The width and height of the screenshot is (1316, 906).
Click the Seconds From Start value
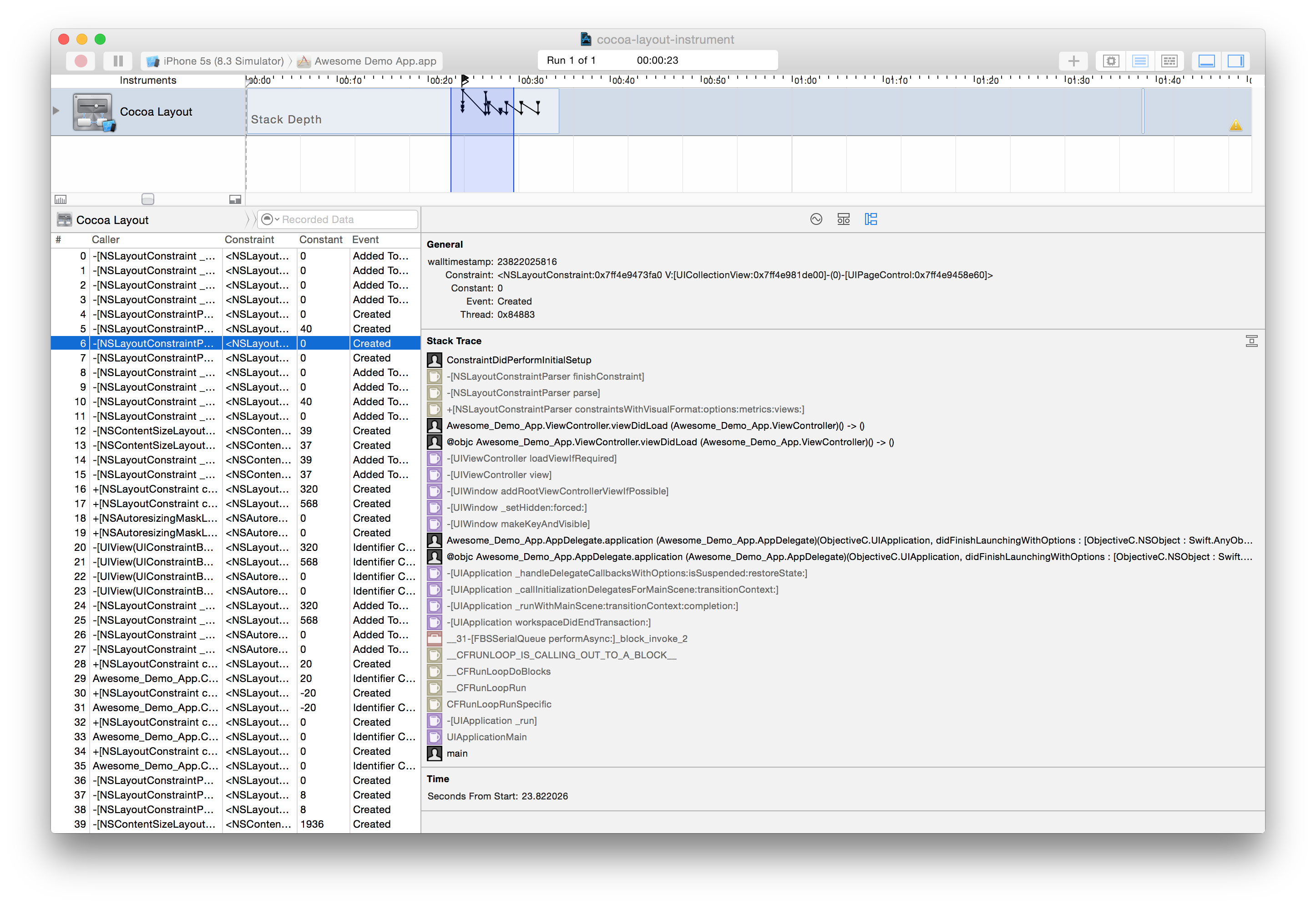tap(544, 796)
